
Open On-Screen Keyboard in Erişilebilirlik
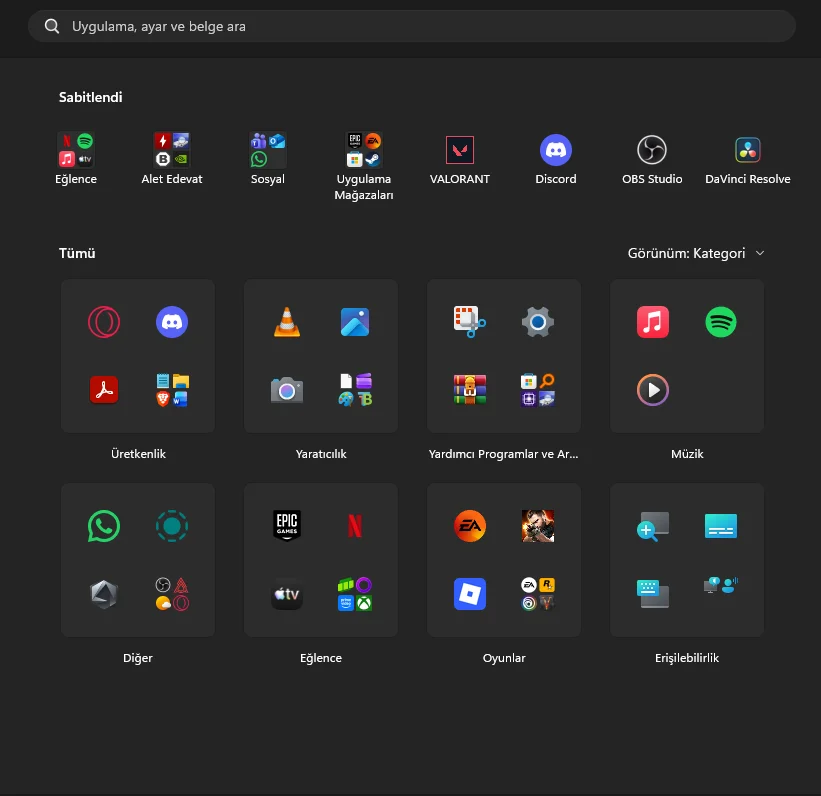tap(653, 594)
